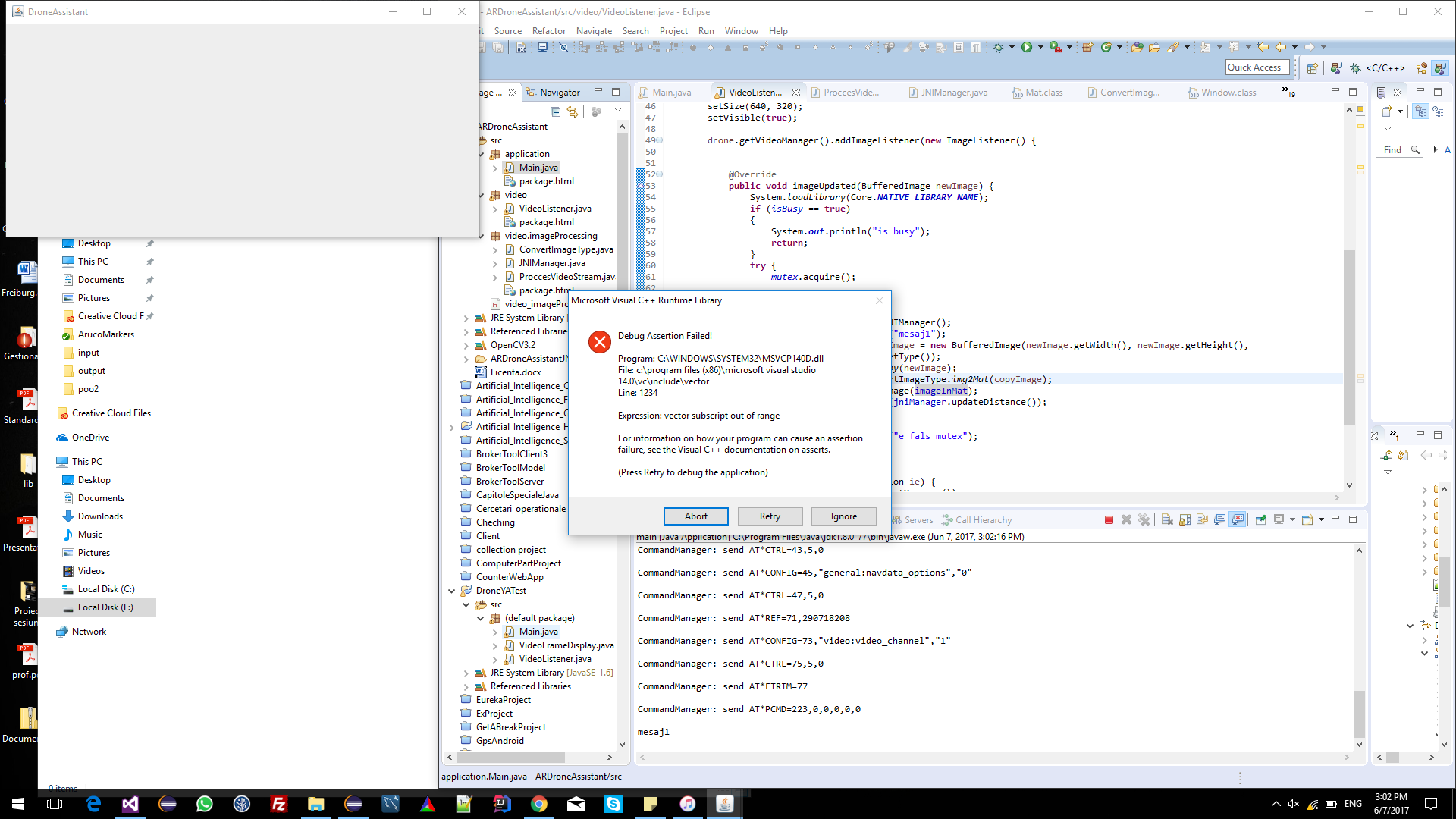Viewport: 1456px width, 819px height.
Task: Click the Quick Access search field
Action: pos(1257,67)
